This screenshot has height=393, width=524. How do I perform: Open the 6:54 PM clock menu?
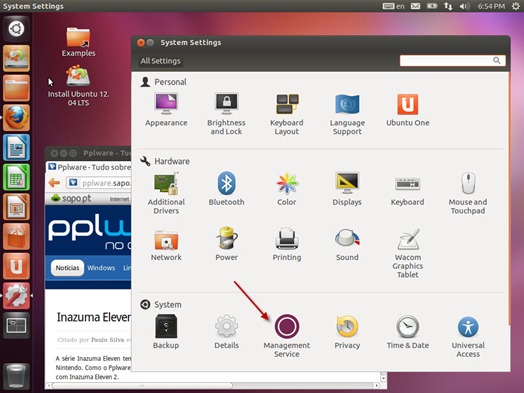491,6
